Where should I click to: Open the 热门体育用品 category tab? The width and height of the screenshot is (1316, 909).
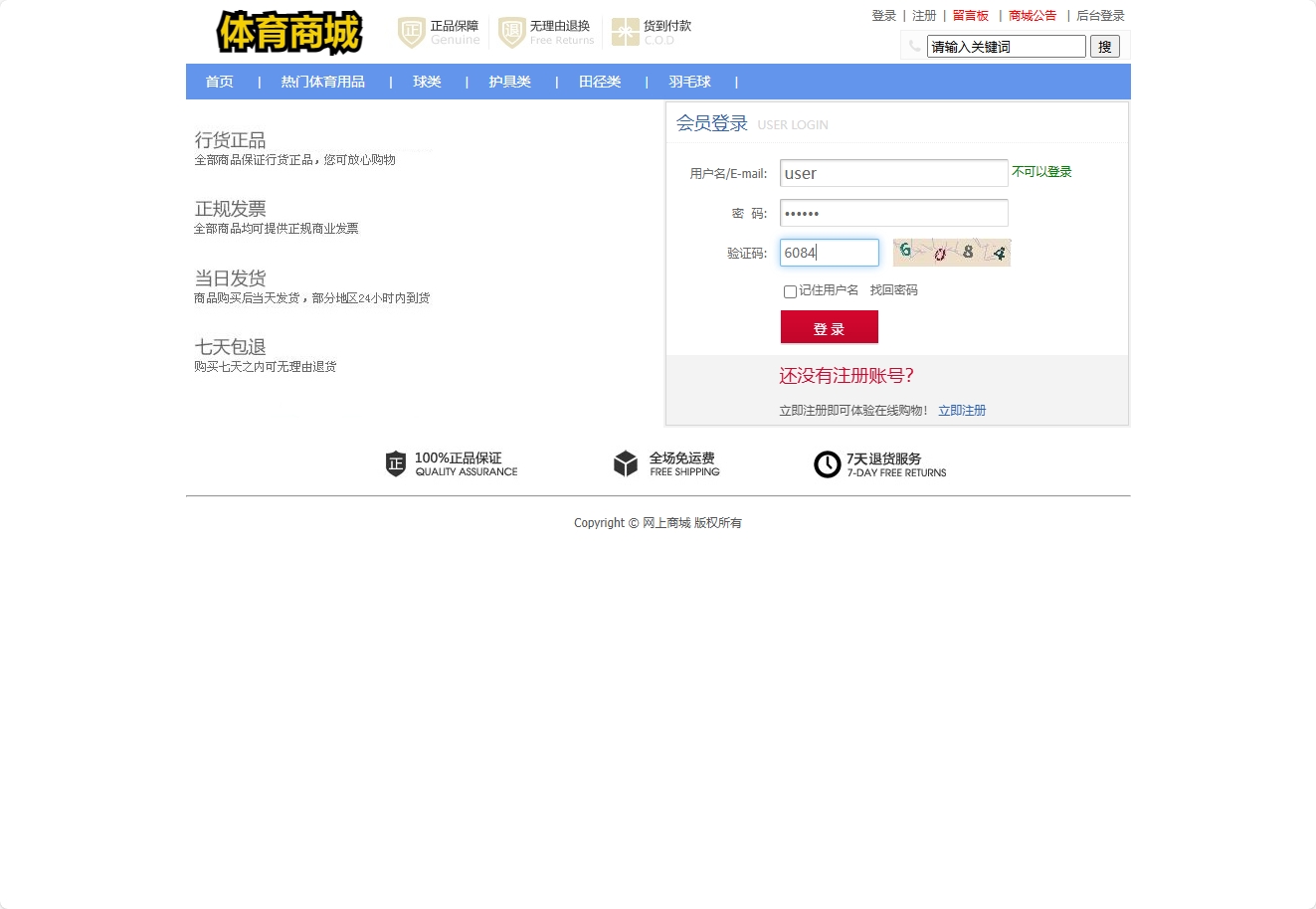point(322,82)
